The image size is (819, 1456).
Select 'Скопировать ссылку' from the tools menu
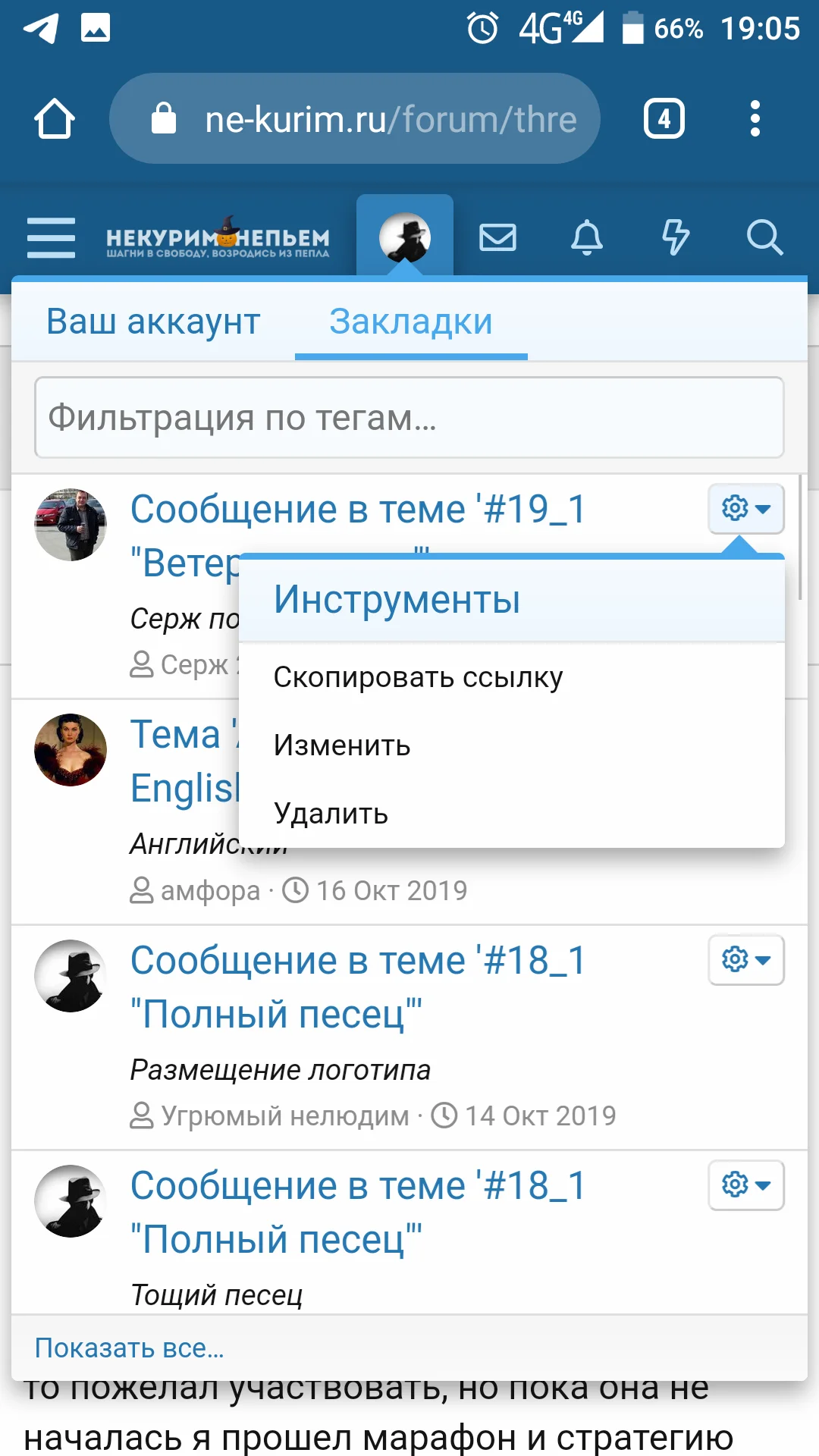point(417,677)
